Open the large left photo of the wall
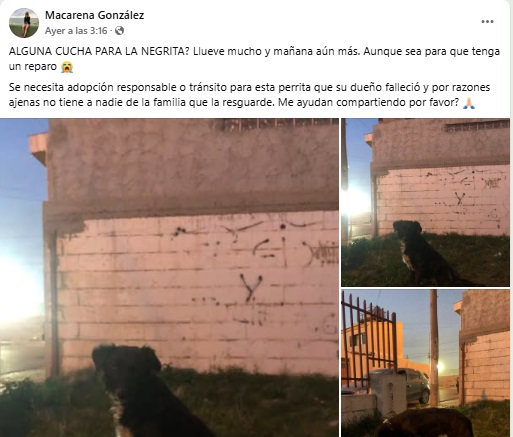This screenshot has height=437, width=513. tap(169, 278)
